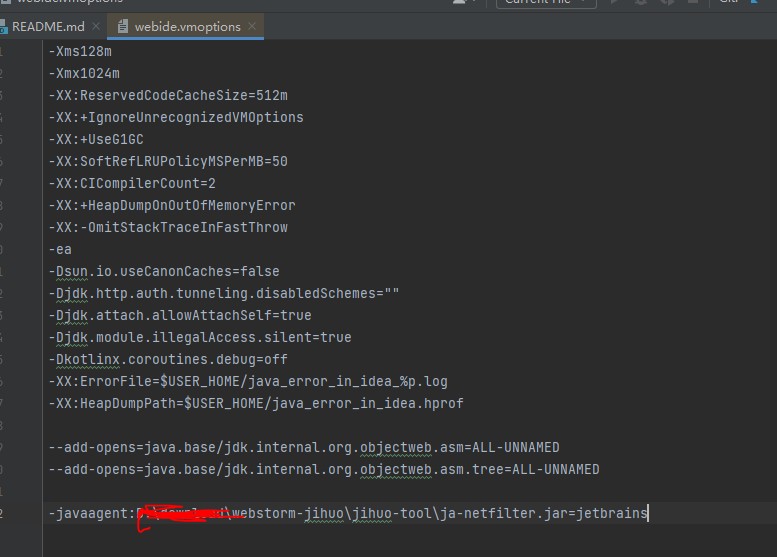Click the -Xmx1024m line
Screen dimensions: 777x557
(x=84, y=73)
